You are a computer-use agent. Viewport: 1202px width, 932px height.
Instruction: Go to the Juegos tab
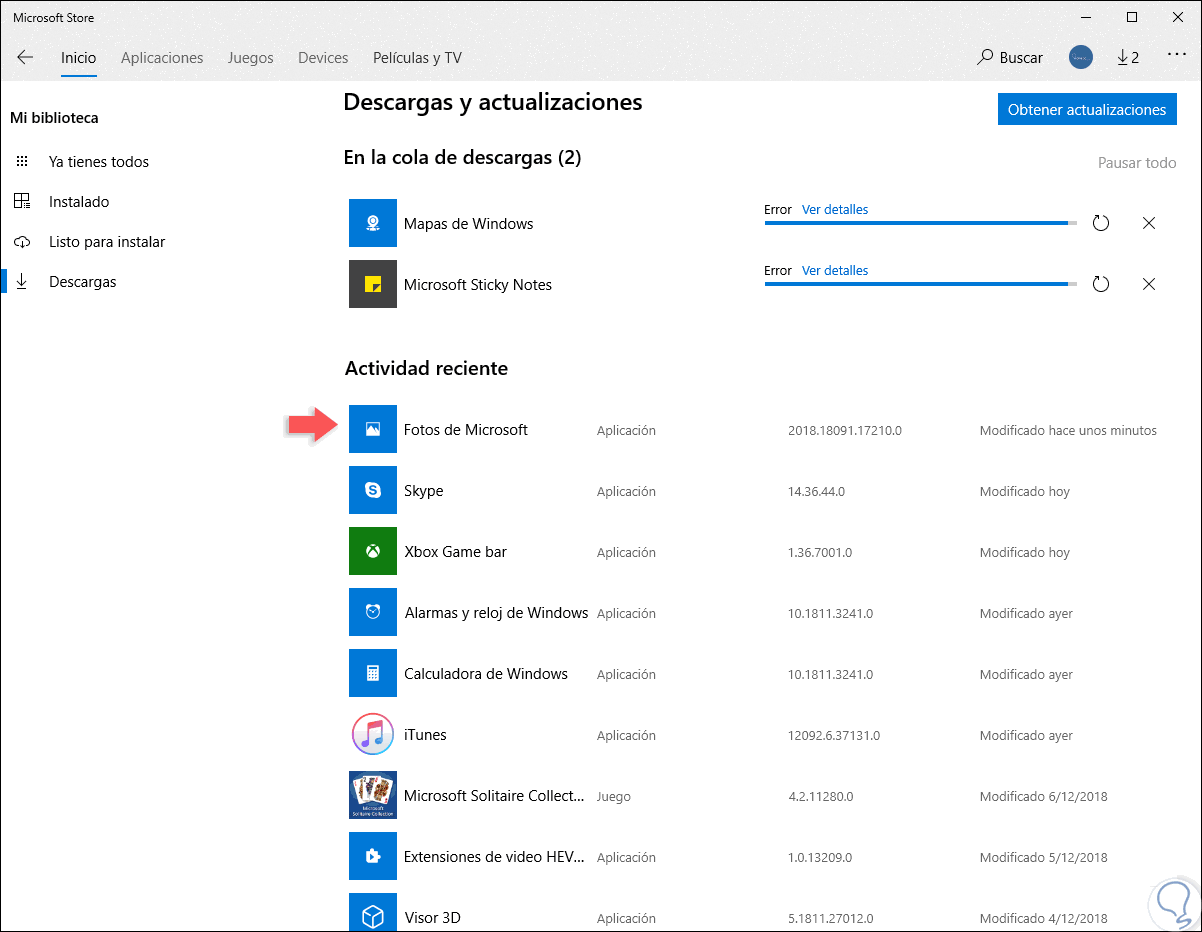250,57
